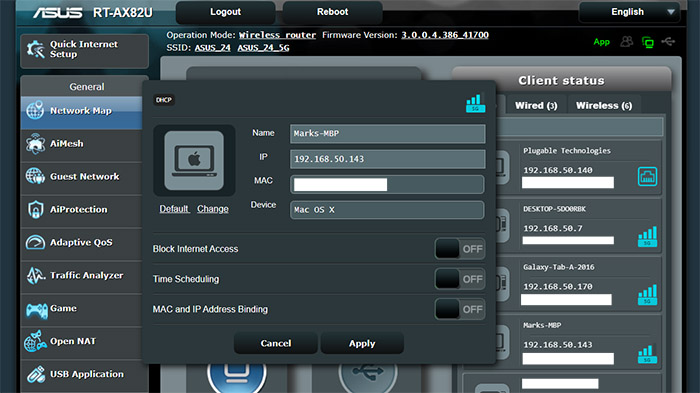700x393 pixels.
Task: Click Marks-MBP 5G signal icon in client list
Action: (647, 354)
